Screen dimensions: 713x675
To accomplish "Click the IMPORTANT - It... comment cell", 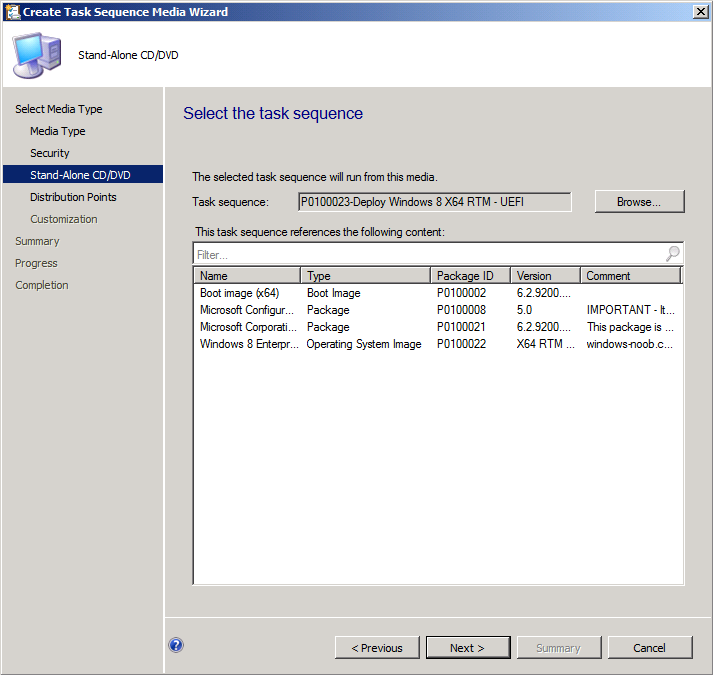I will point(631,310).
